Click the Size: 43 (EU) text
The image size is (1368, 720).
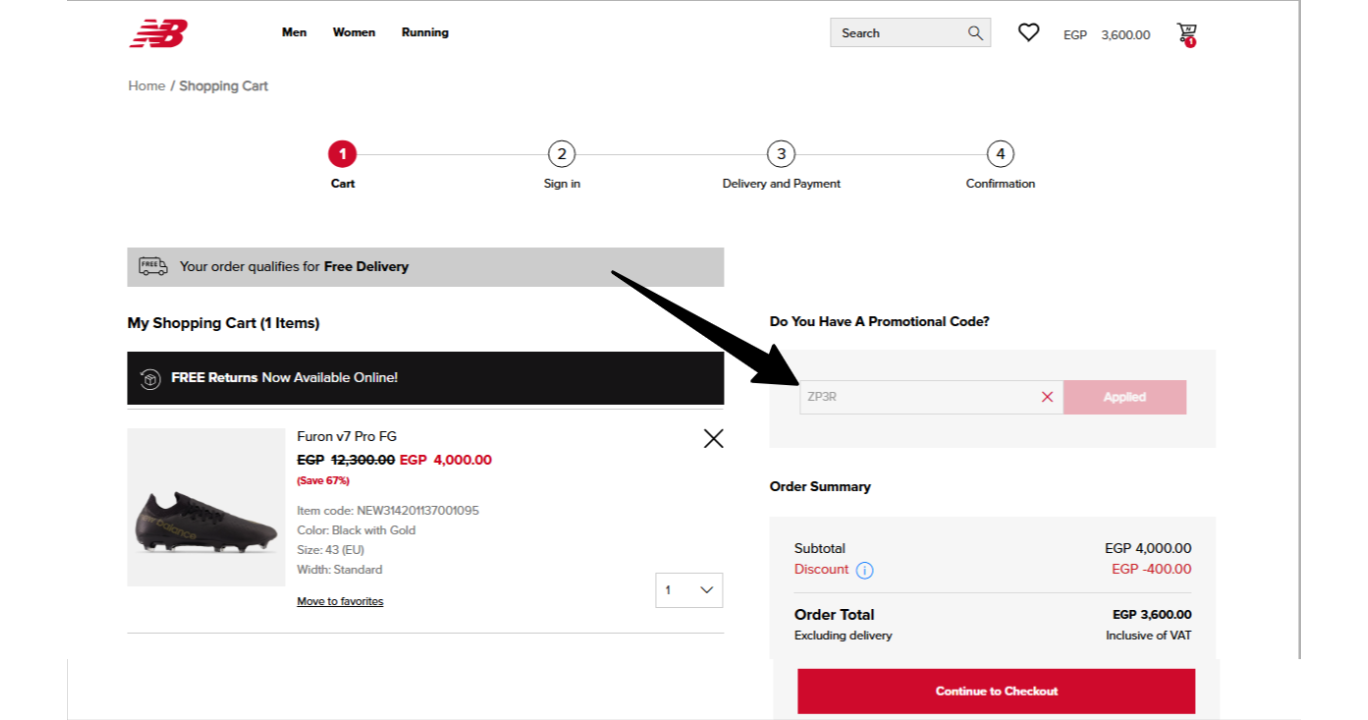point(332,550)
